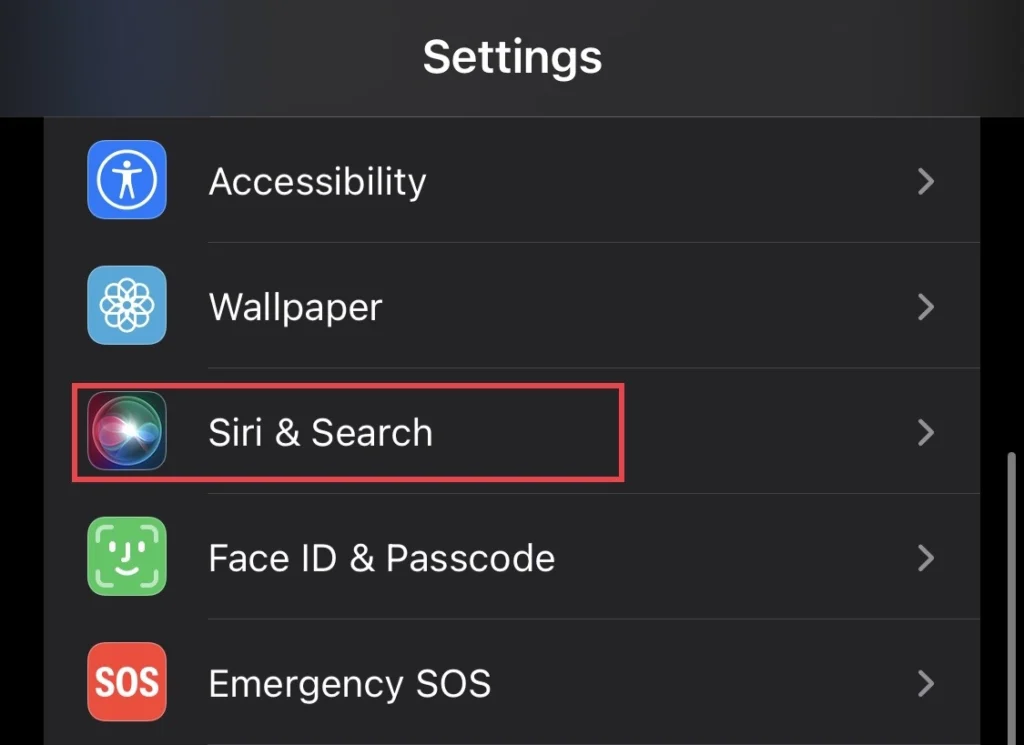Open the Face ID & Passcode chevron

tap(925, 558)
